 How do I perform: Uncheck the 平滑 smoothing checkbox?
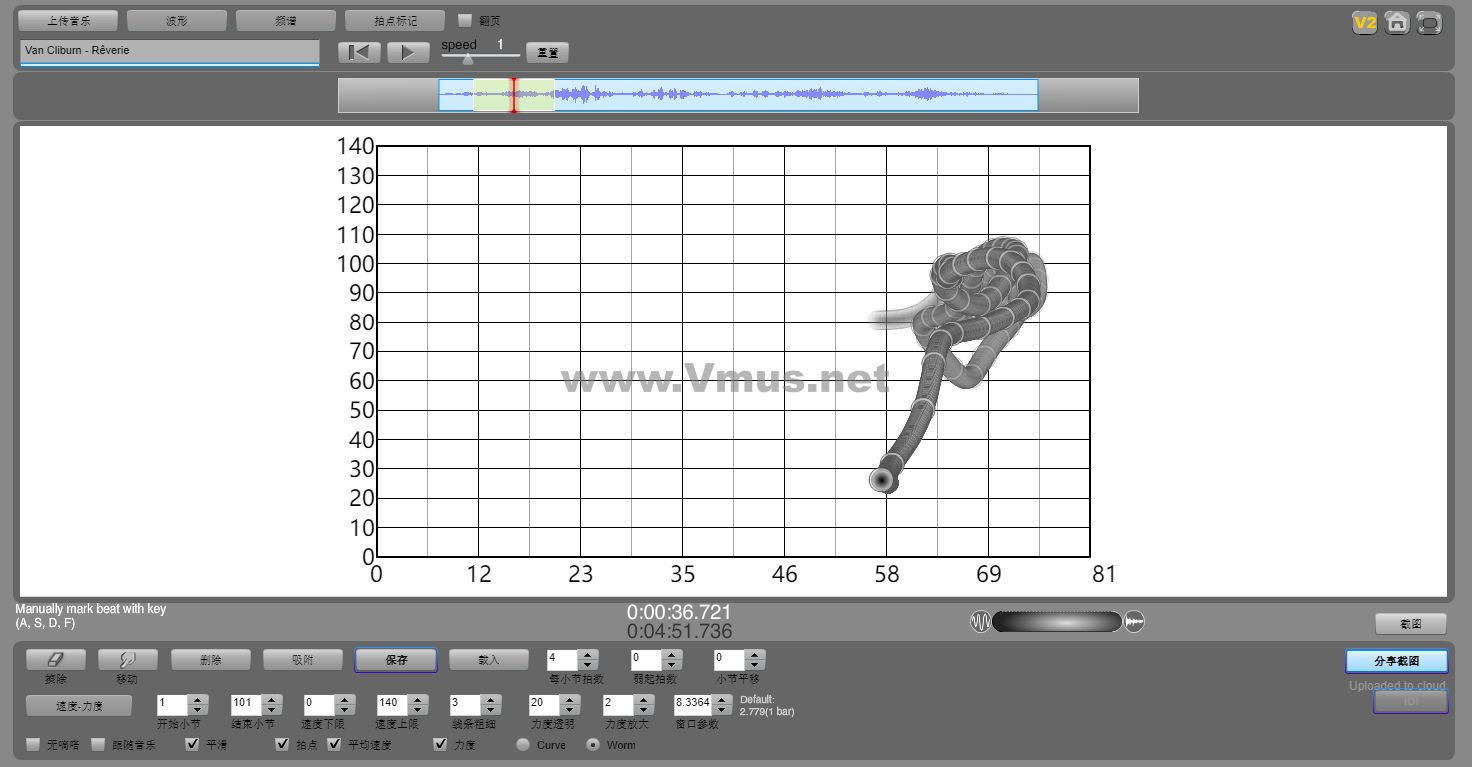193,745
